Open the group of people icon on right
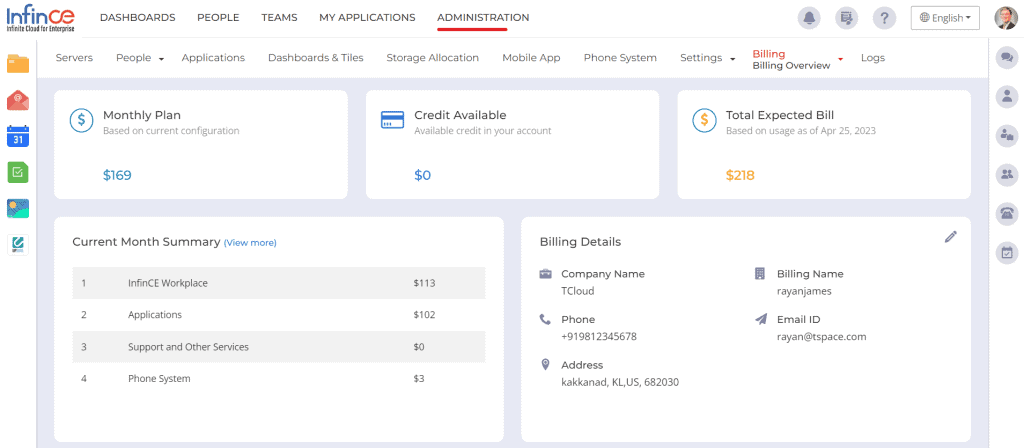Viewport: 1024px width, 448px height. tap(1006, 174)
